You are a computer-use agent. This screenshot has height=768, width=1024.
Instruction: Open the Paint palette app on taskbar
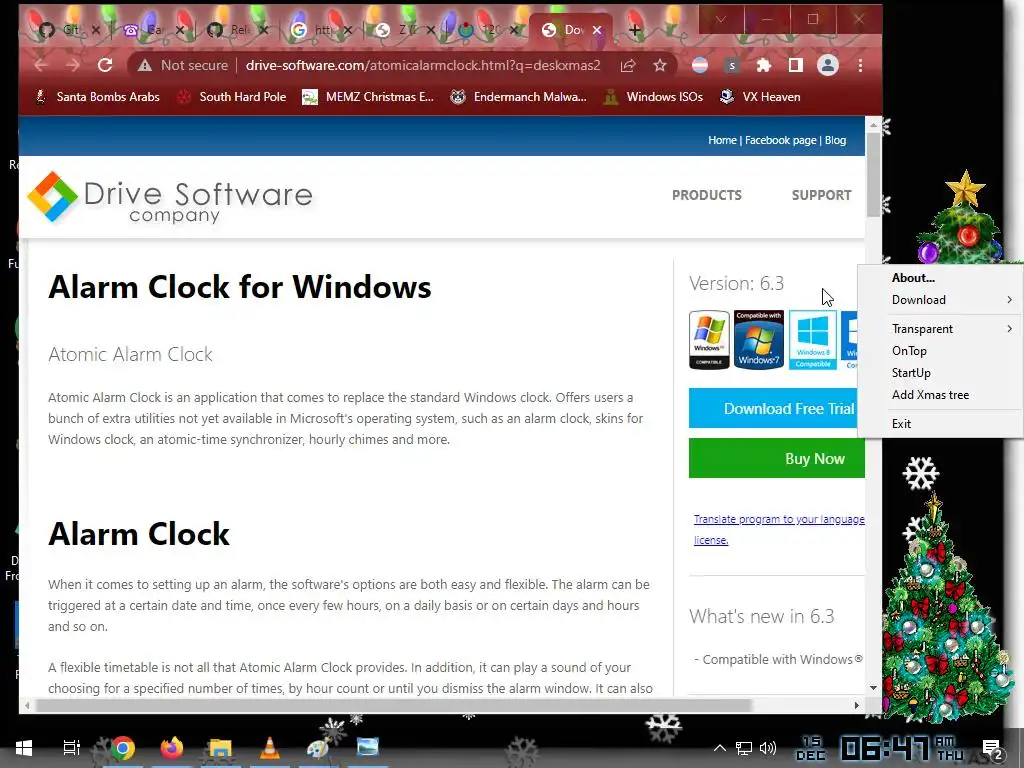click(318, 748)
